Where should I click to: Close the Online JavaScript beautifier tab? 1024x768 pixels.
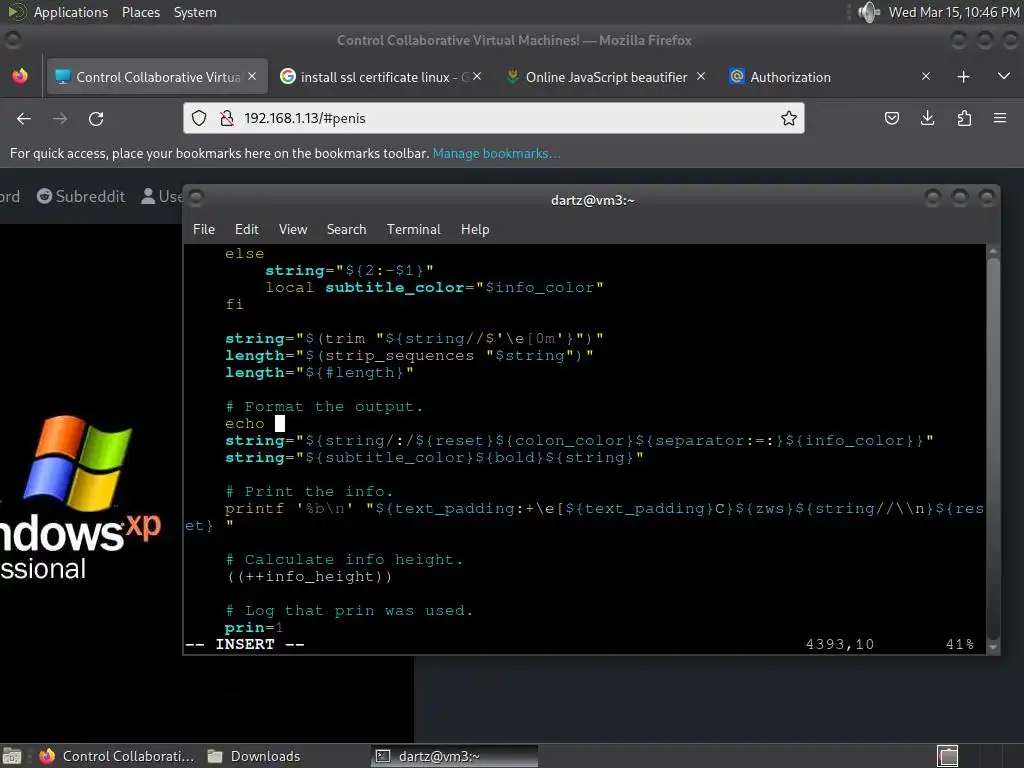pos(701,76)
